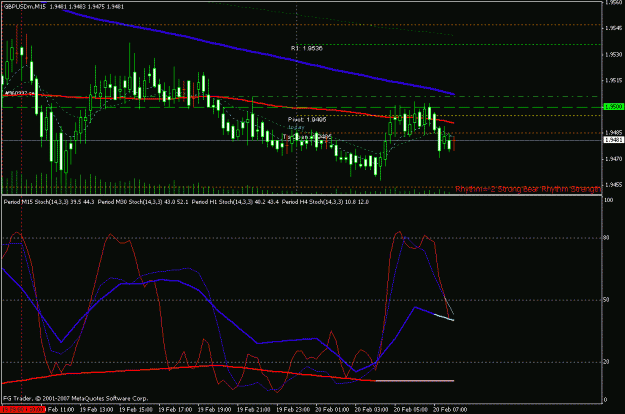This screenshot has width=625, height=414.
Task: Click the stochastic scale value 80
Action: click(x=606, y=238)
